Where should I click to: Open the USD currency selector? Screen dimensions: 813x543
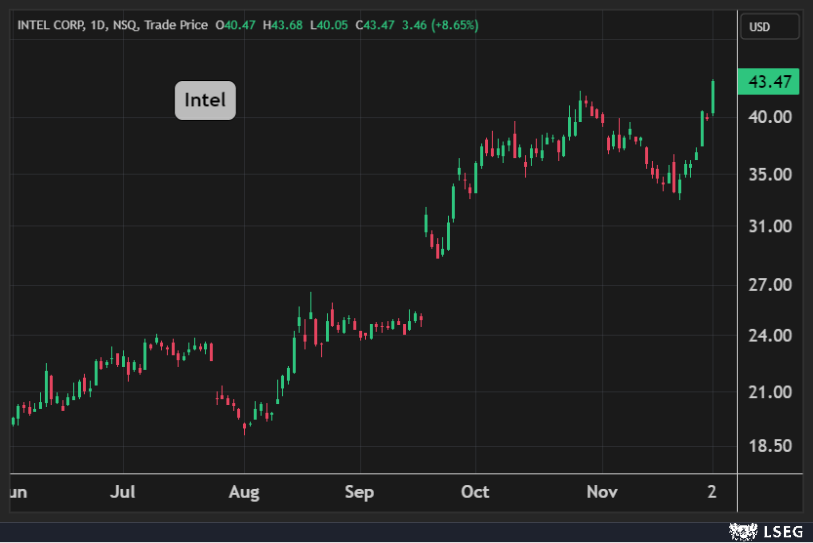[x=769, y=27]
